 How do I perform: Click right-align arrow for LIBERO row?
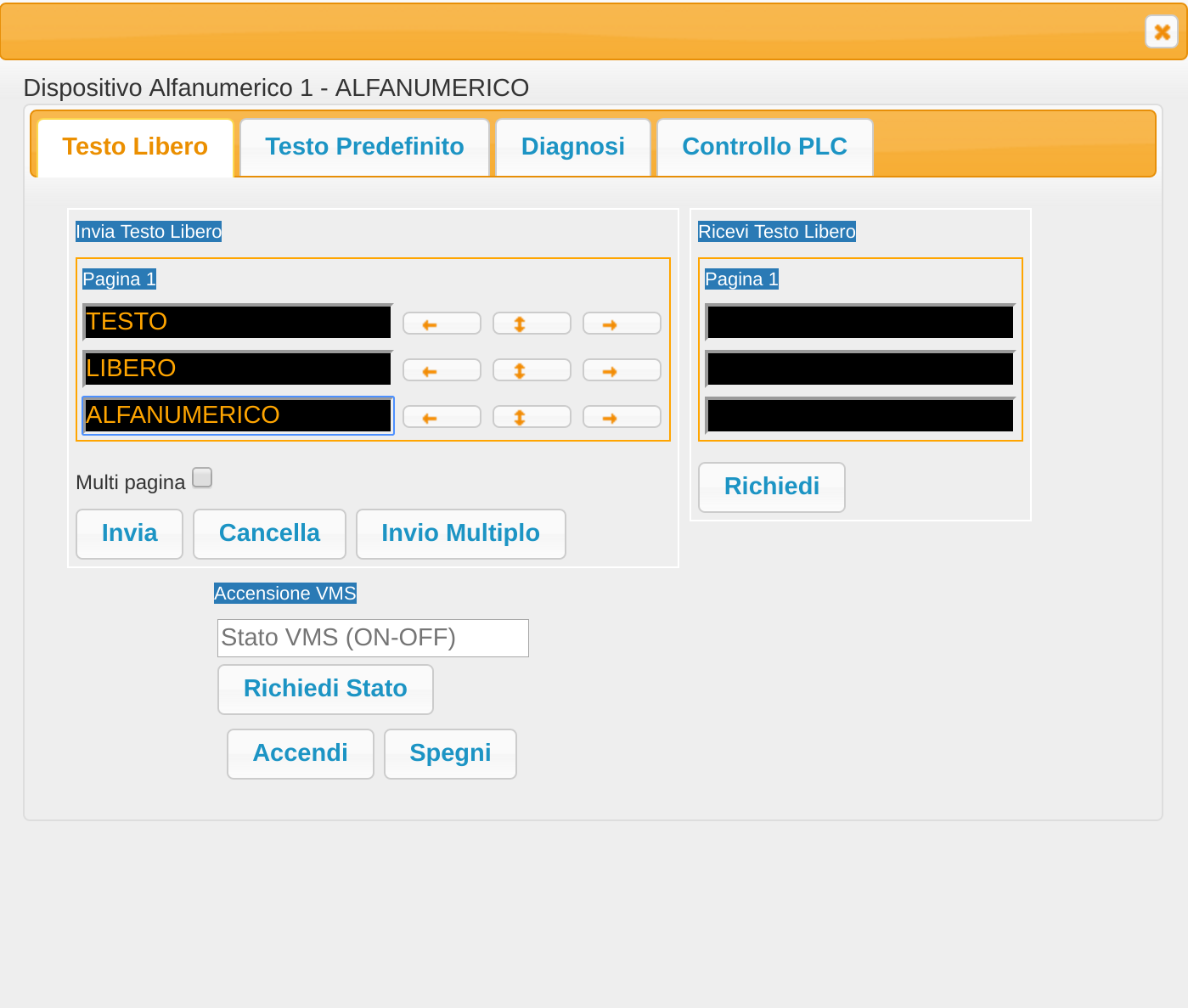[x=622, y=370]
